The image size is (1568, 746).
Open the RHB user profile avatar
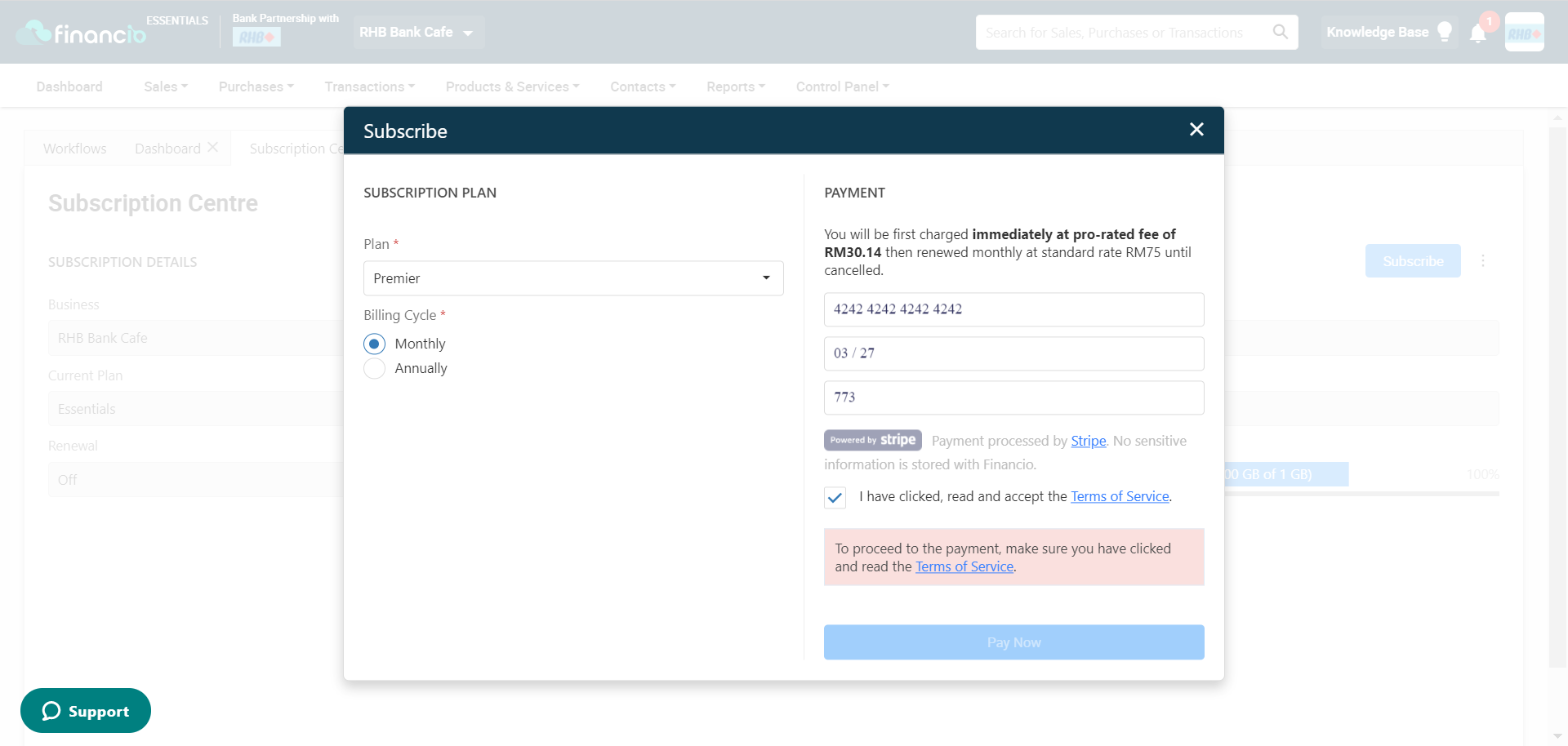(1524, 33)
